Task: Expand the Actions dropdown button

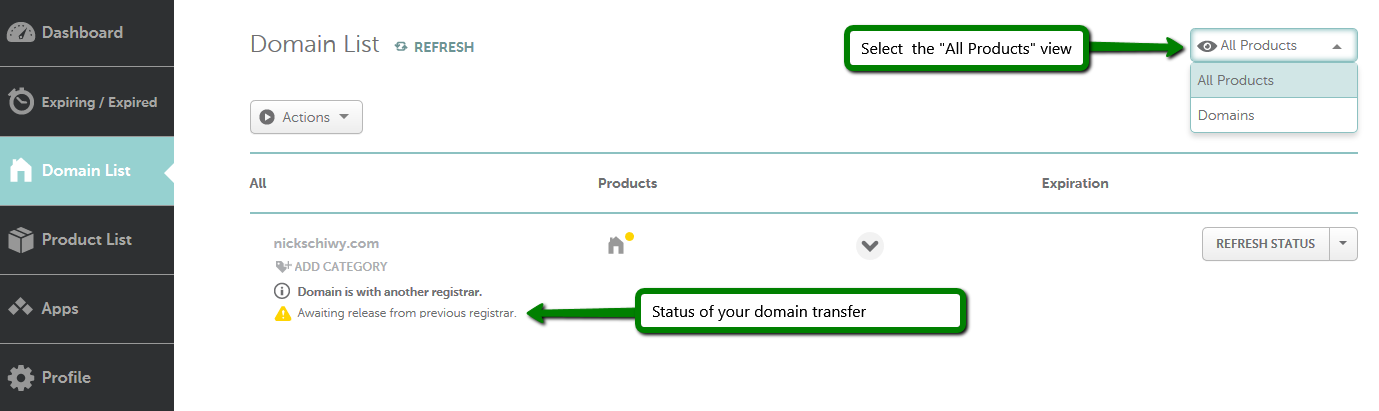Action: pos(306,117)
